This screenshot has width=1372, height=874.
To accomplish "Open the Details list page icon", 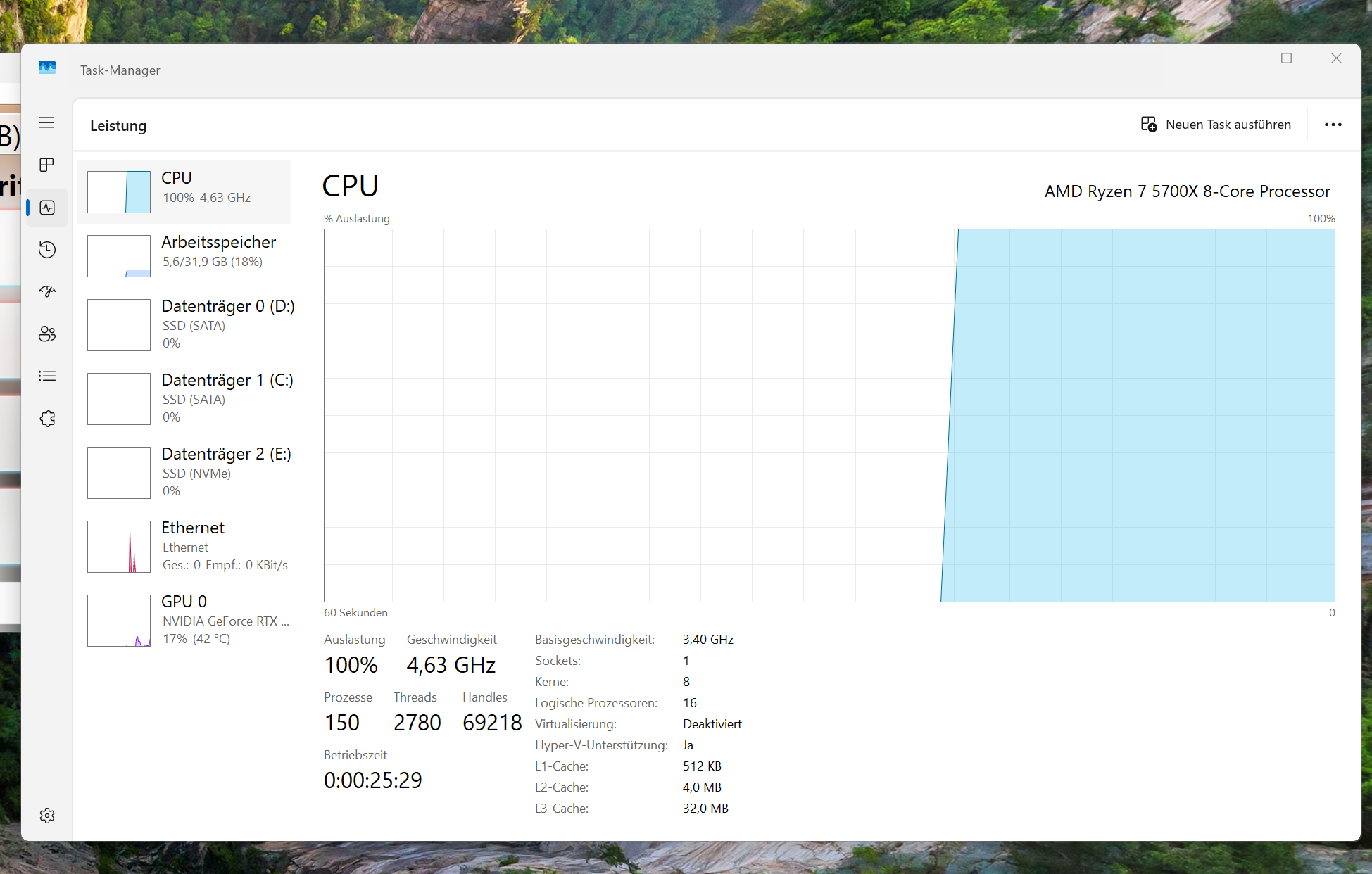I will [47, 376].
